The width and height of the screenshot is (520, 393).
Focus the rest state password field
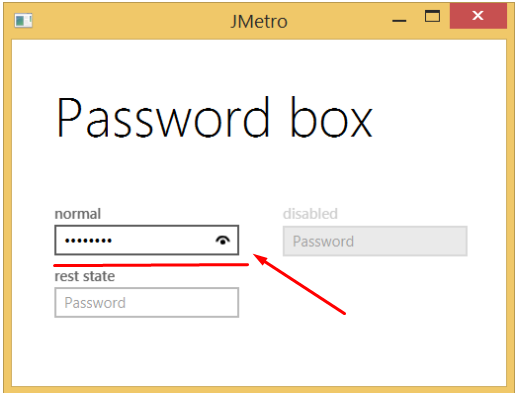[x=147, y=302]
